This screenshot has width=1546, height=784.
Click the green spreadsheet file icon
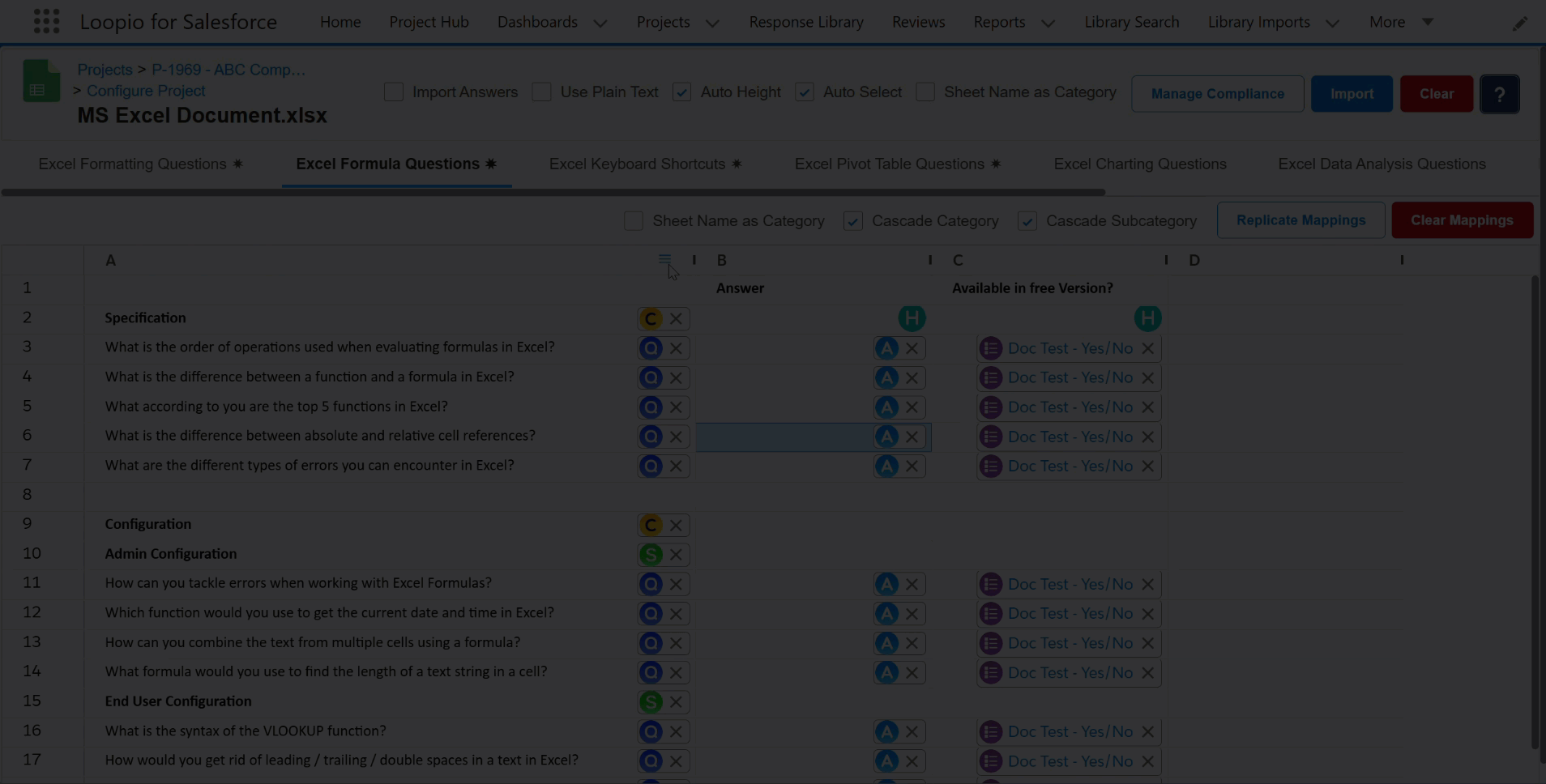41,80
